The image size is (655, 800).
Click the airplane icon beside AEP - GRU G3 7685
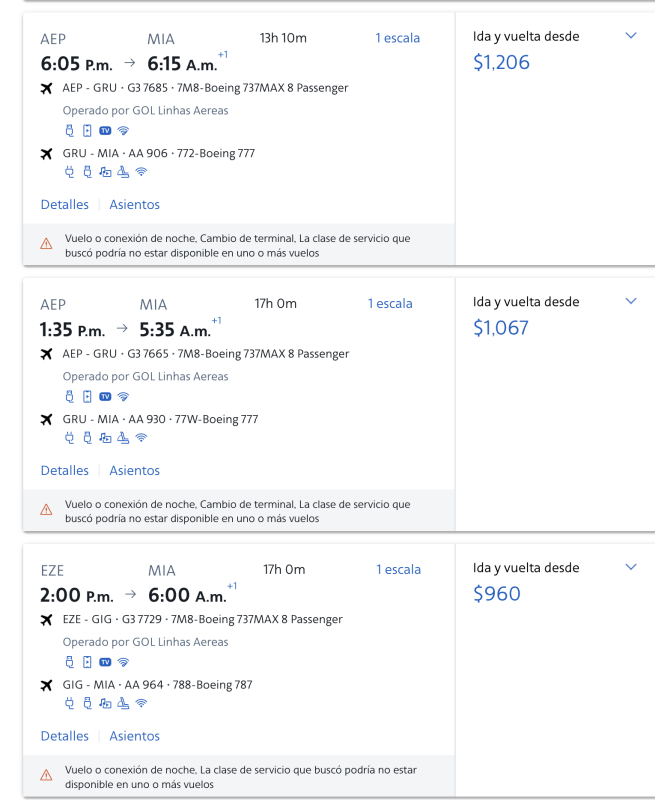point(46,89)
